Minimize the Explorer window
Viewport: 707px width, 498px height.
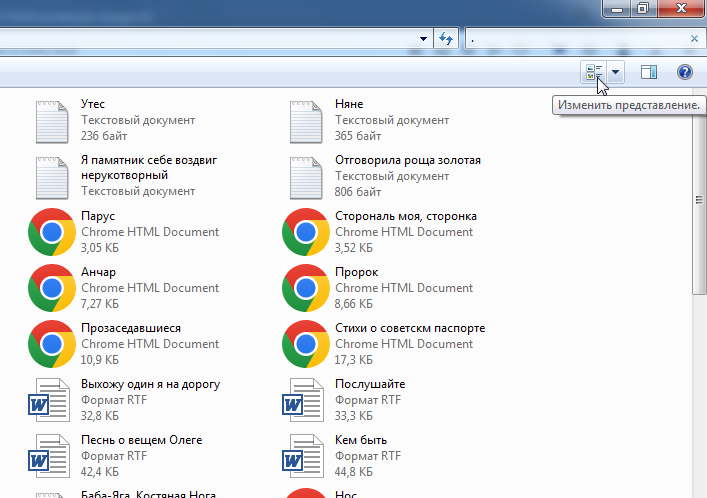(617, 9)
